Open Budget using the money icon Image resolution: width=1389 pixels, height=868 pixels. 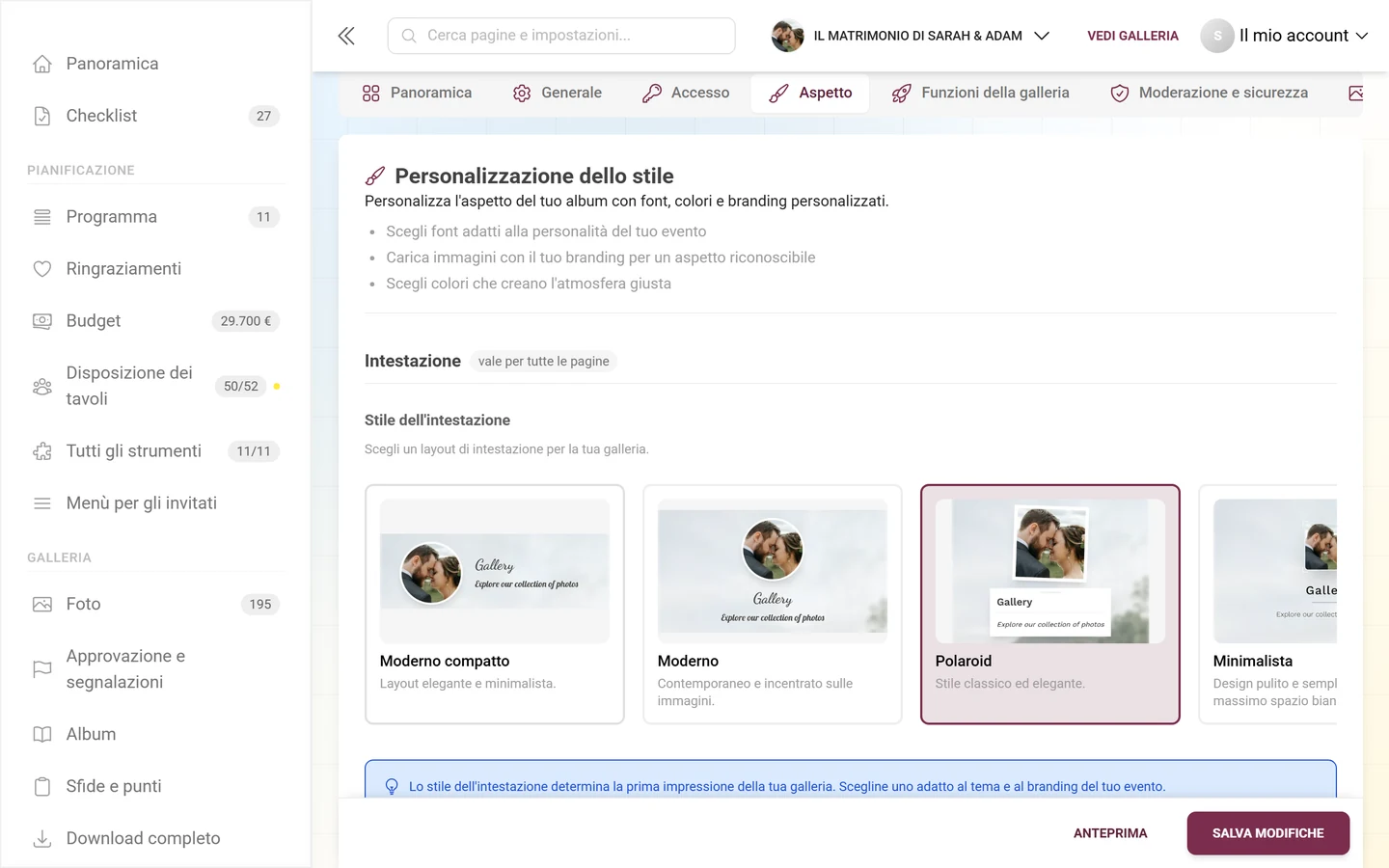42,321
